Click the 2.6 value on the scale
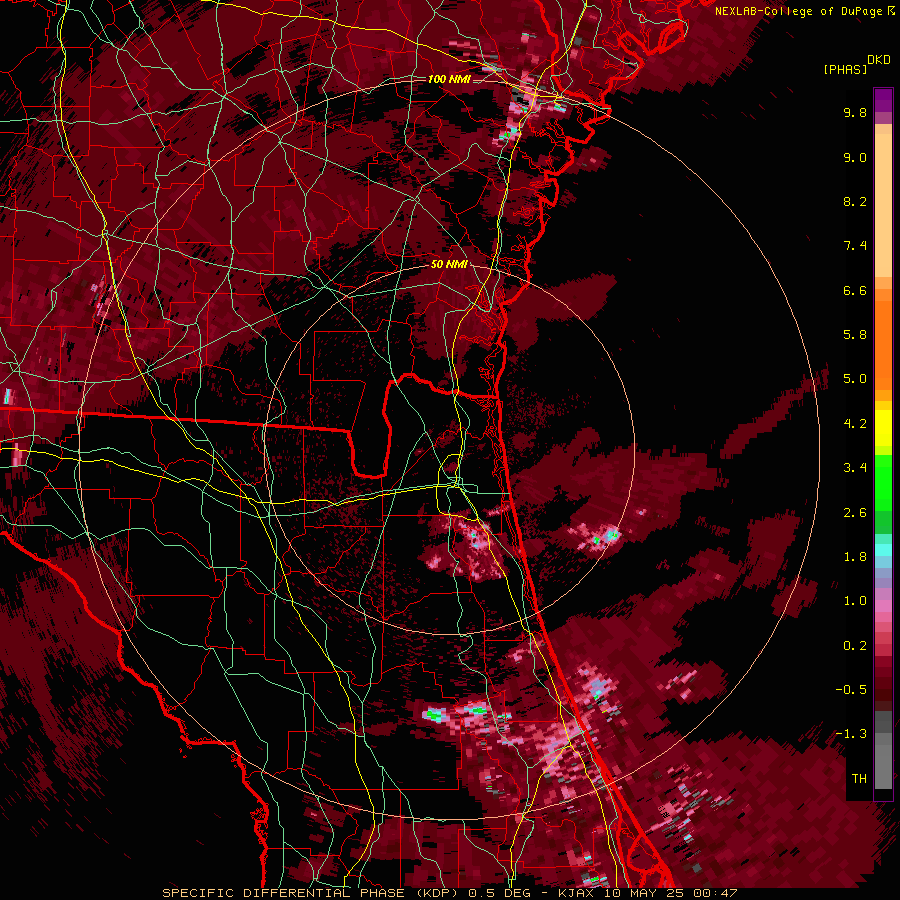900x900 pixels. click(855, 513)
